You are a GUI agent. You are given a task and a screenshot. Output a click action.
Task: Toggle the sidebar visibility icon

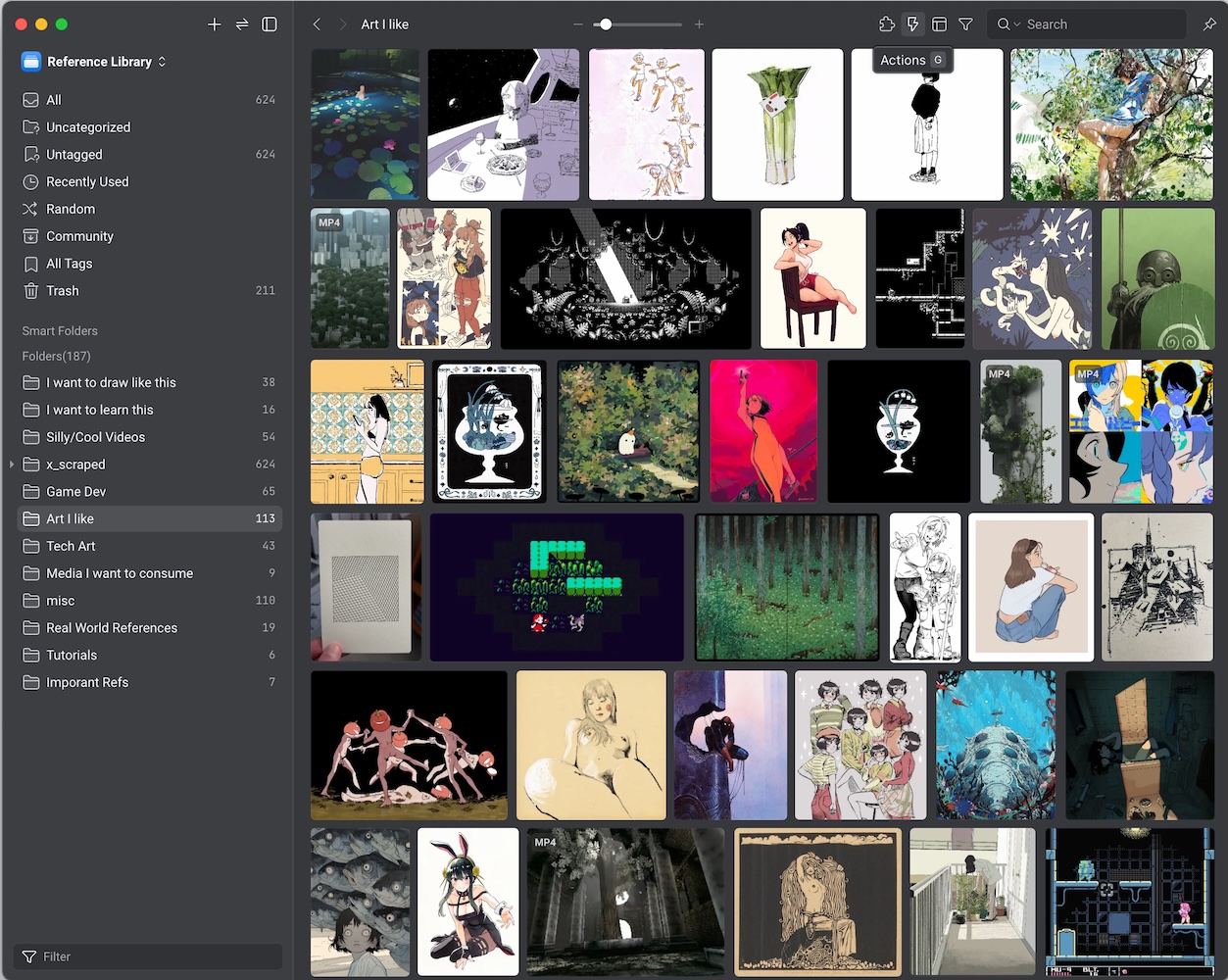270,24
